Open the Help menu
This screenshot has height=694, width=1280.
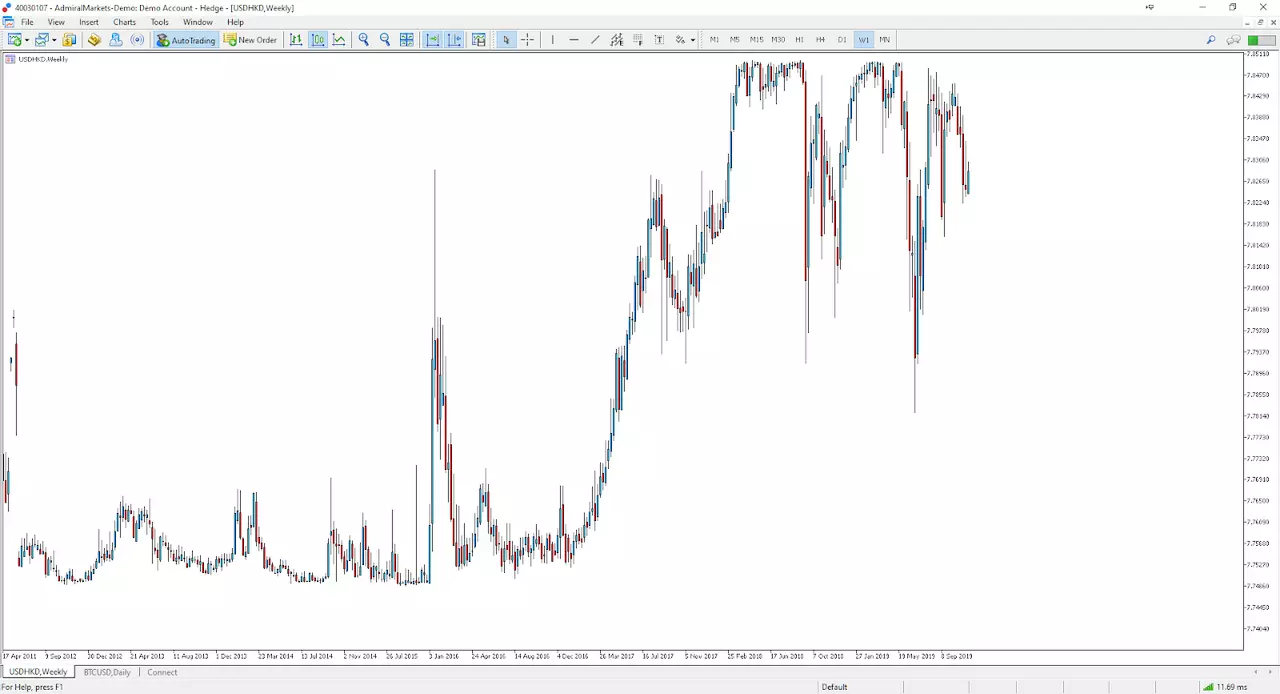pos(235,22)
